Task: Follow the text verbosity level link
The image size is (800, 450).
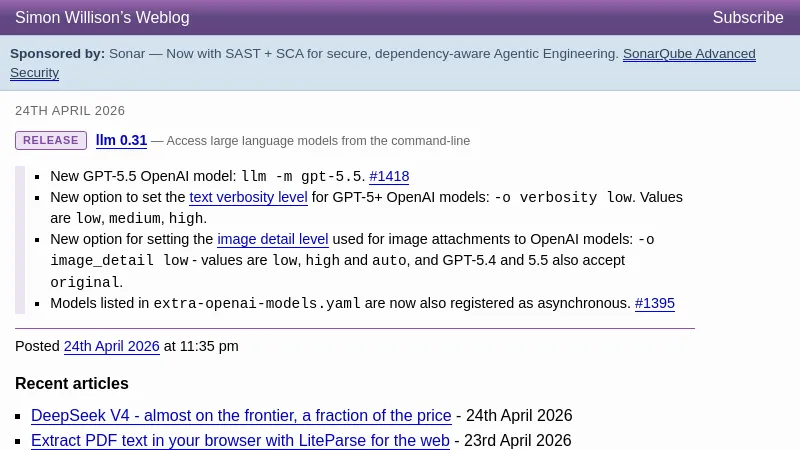Action: (x=248, y=198)
